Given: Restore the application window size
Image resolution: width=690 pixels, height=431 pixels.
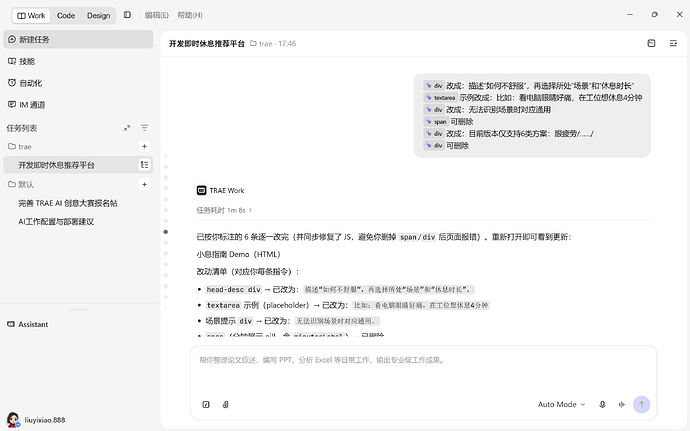Looking at the screenshot, I should click(x=655, y=15).
